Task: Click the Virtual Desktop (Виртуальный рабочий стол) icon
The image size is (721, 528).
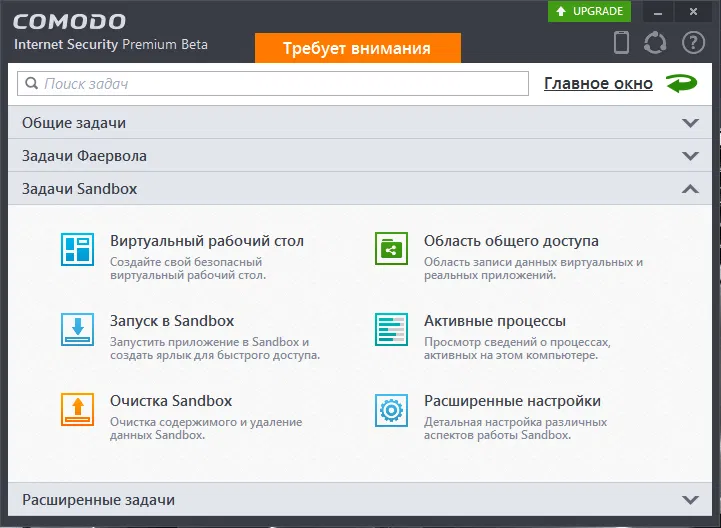Action: pyautogui.click(x=77, y=249)
